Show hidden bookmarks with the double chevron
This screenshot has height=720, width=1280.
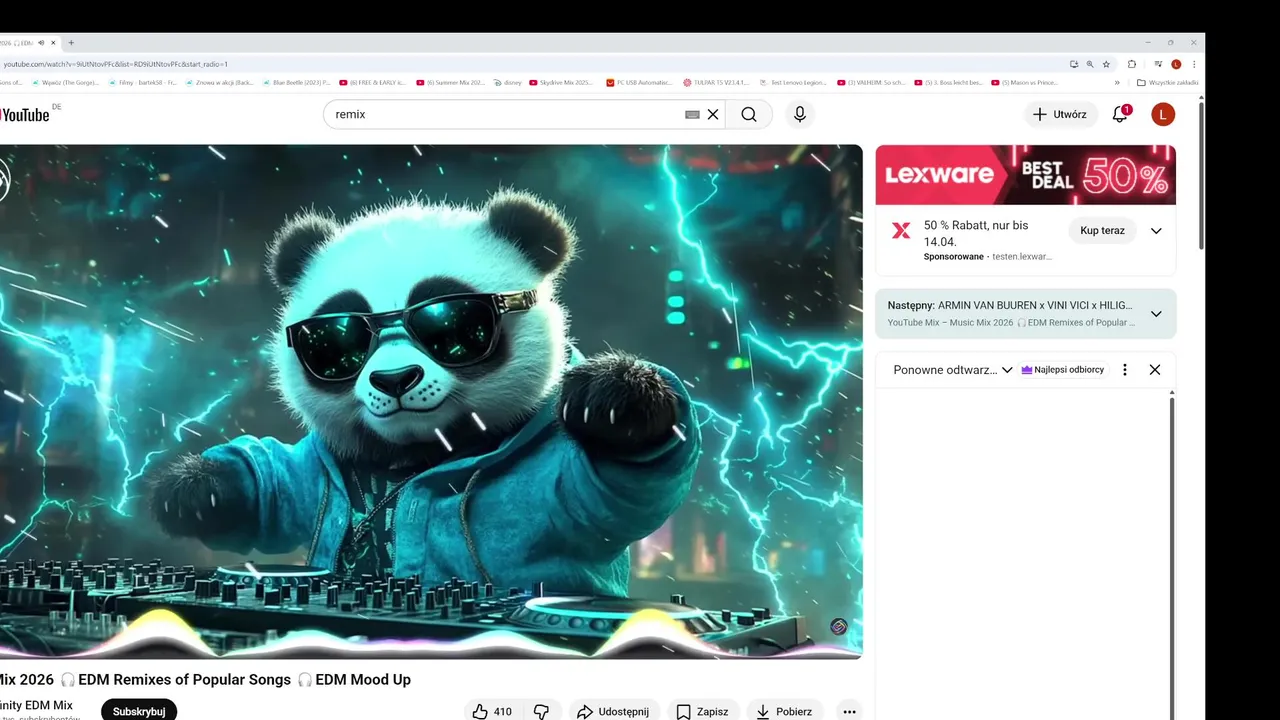[1117, 82]
